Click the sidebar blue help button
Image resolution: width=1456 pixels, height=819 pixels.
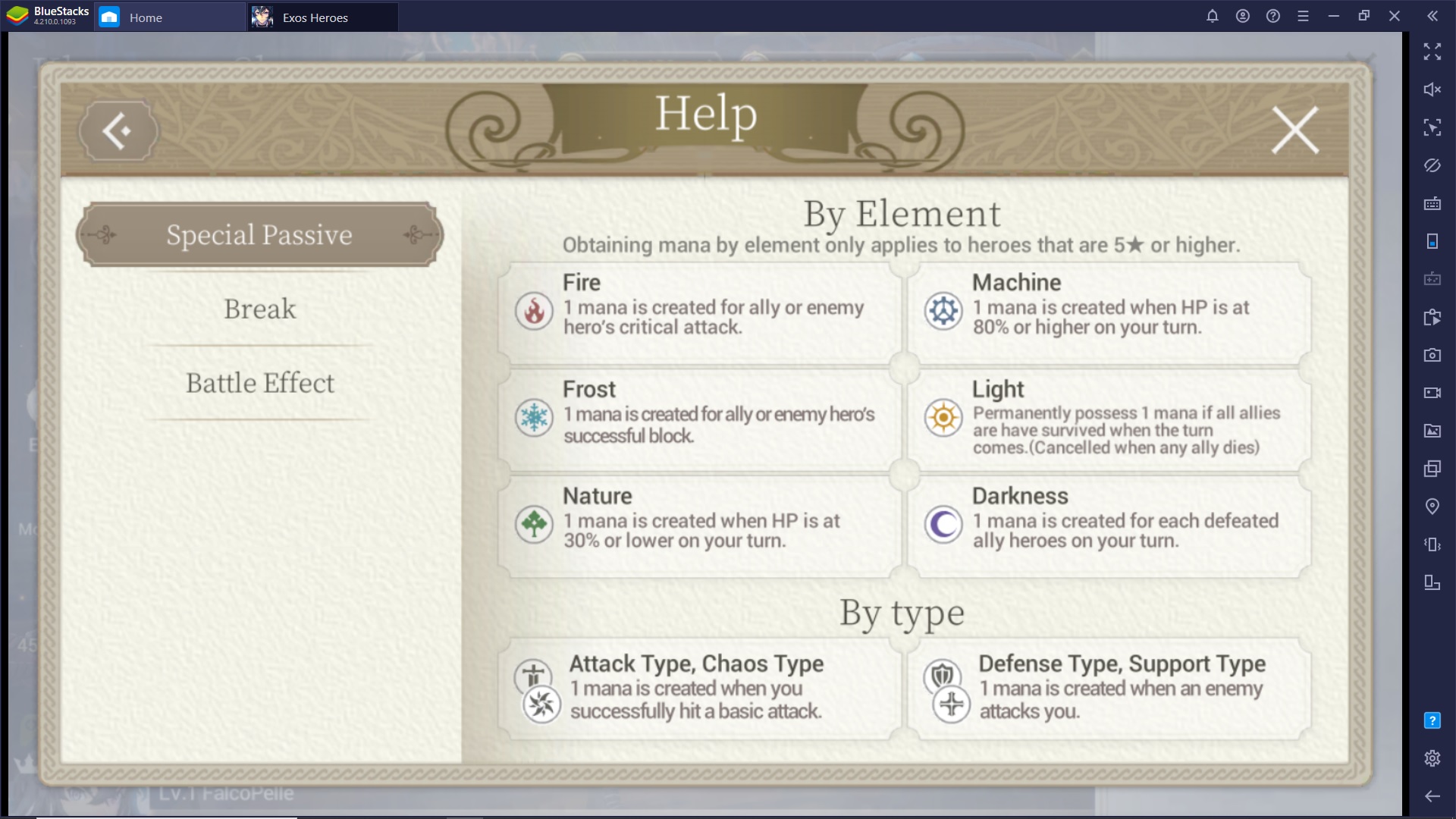[1432, 720]
